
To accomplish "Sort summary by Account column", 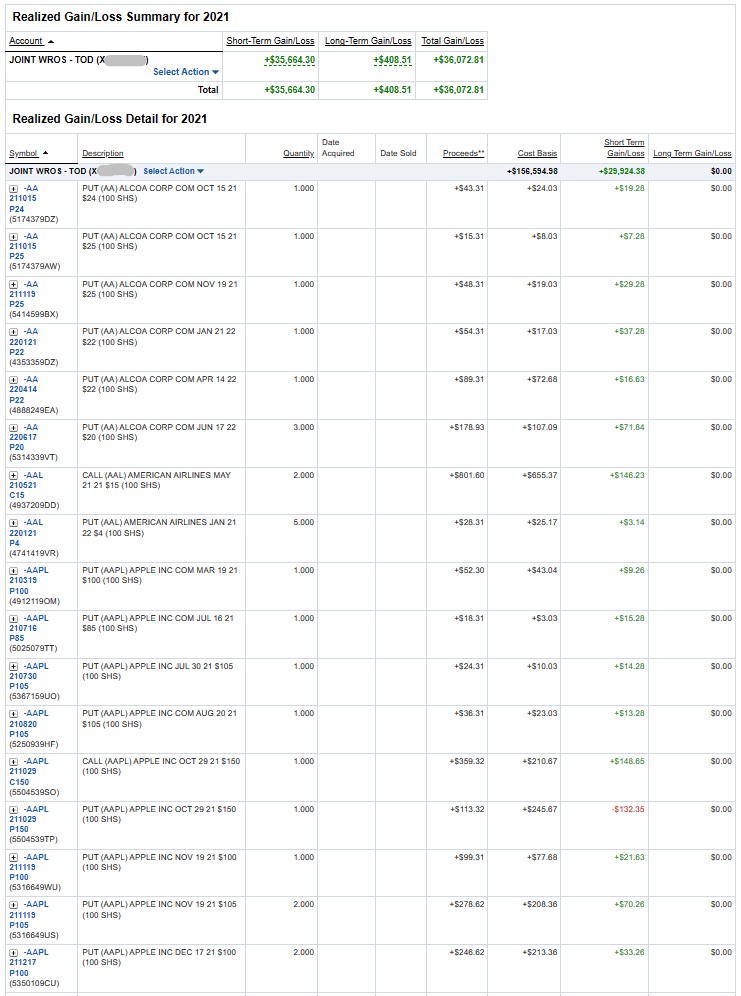I will [31, 41].
